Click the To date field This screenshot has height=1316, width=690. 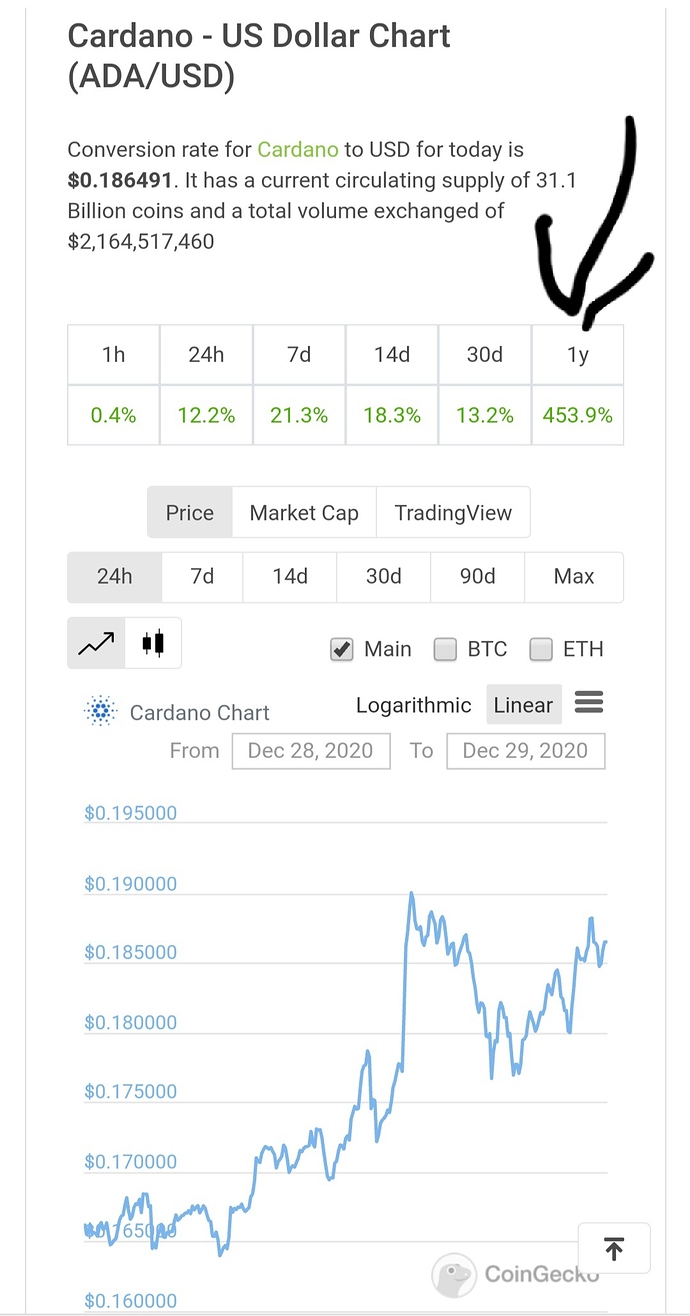point(525,751)
